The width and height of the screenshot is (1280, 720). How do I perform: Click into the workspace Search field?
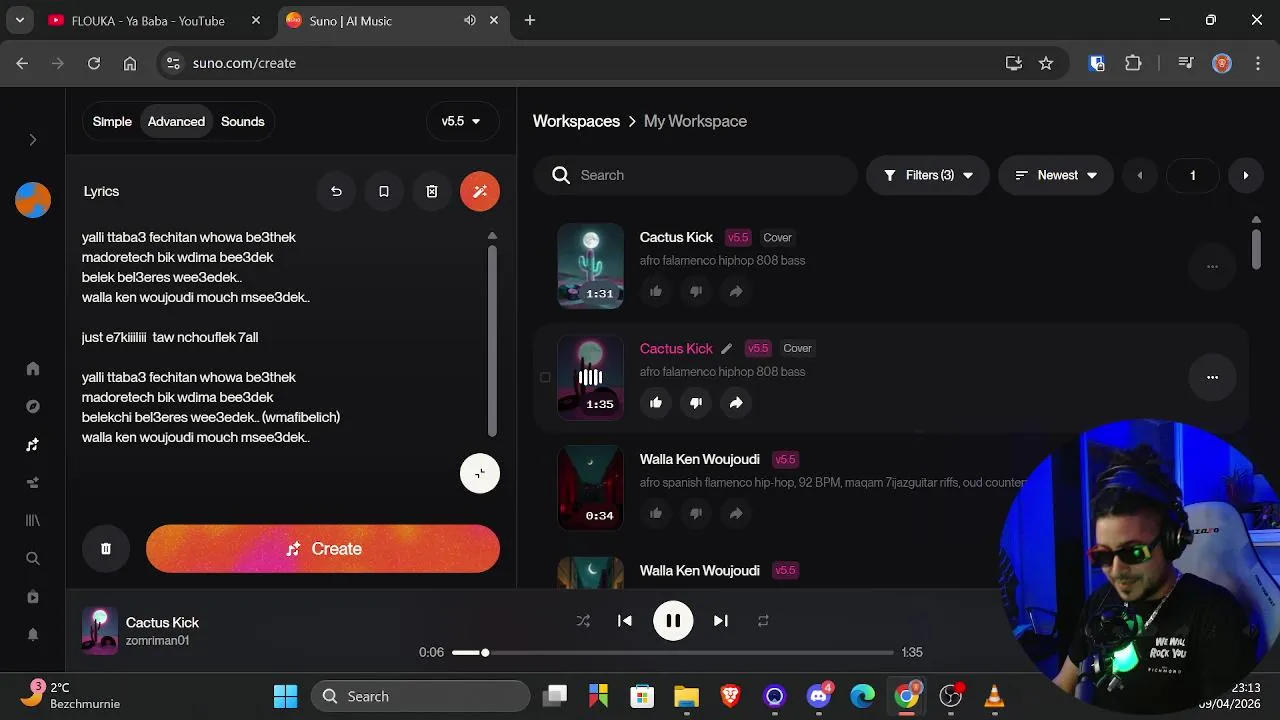point(695,175)
